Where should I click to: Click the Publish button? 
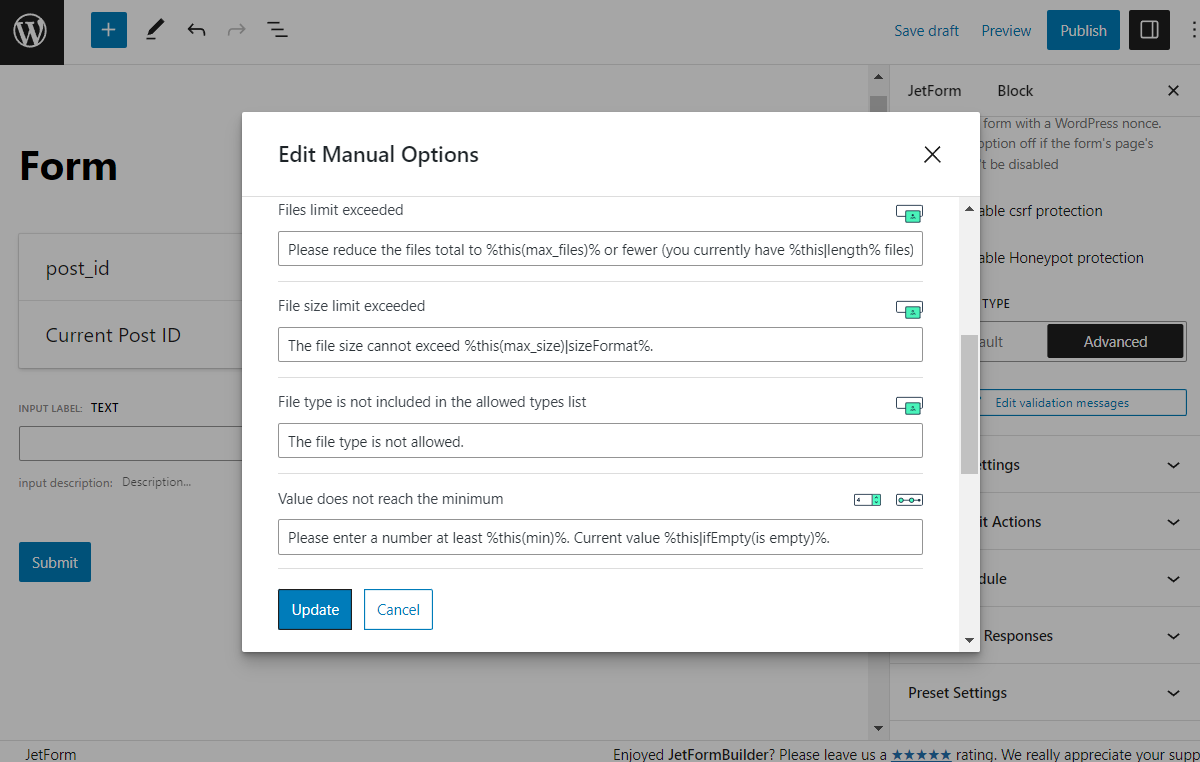pos(1083,30)
